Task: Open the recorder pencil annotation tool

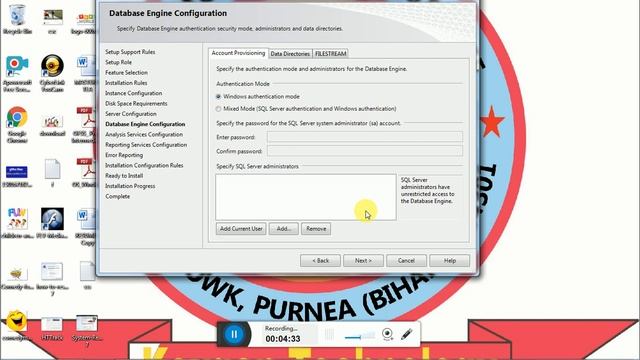Action: click(x=406, y=334)
